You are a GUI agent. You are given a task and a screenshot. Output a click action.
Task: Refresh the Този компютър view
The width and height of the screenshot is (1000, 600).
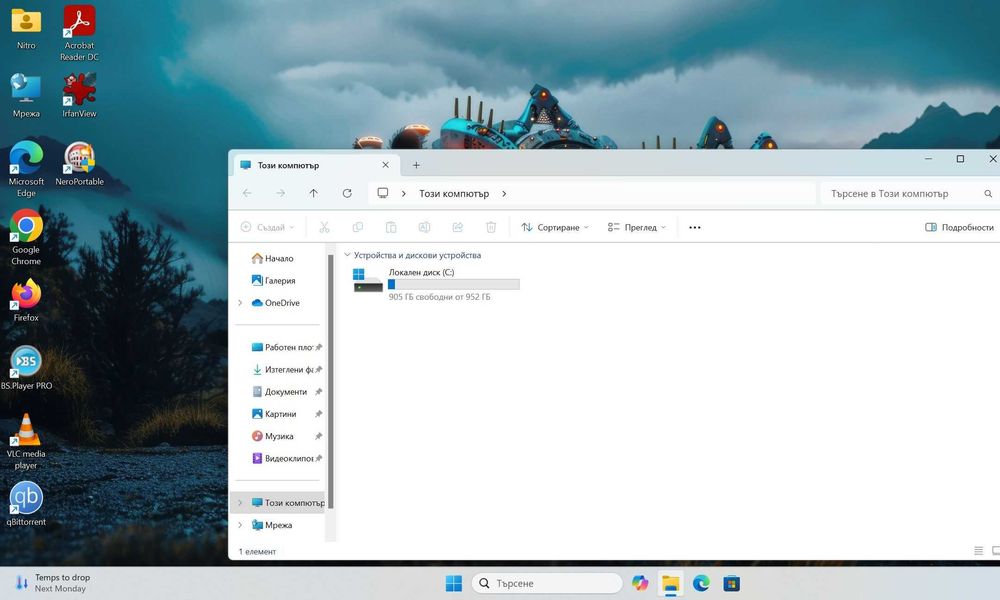coord(347,193)
